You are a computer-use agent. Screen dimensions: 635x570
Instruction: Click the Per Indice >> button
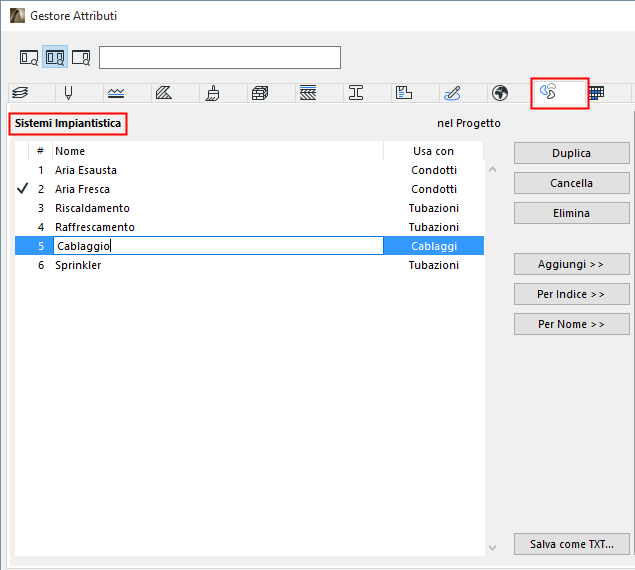[571, 294]
